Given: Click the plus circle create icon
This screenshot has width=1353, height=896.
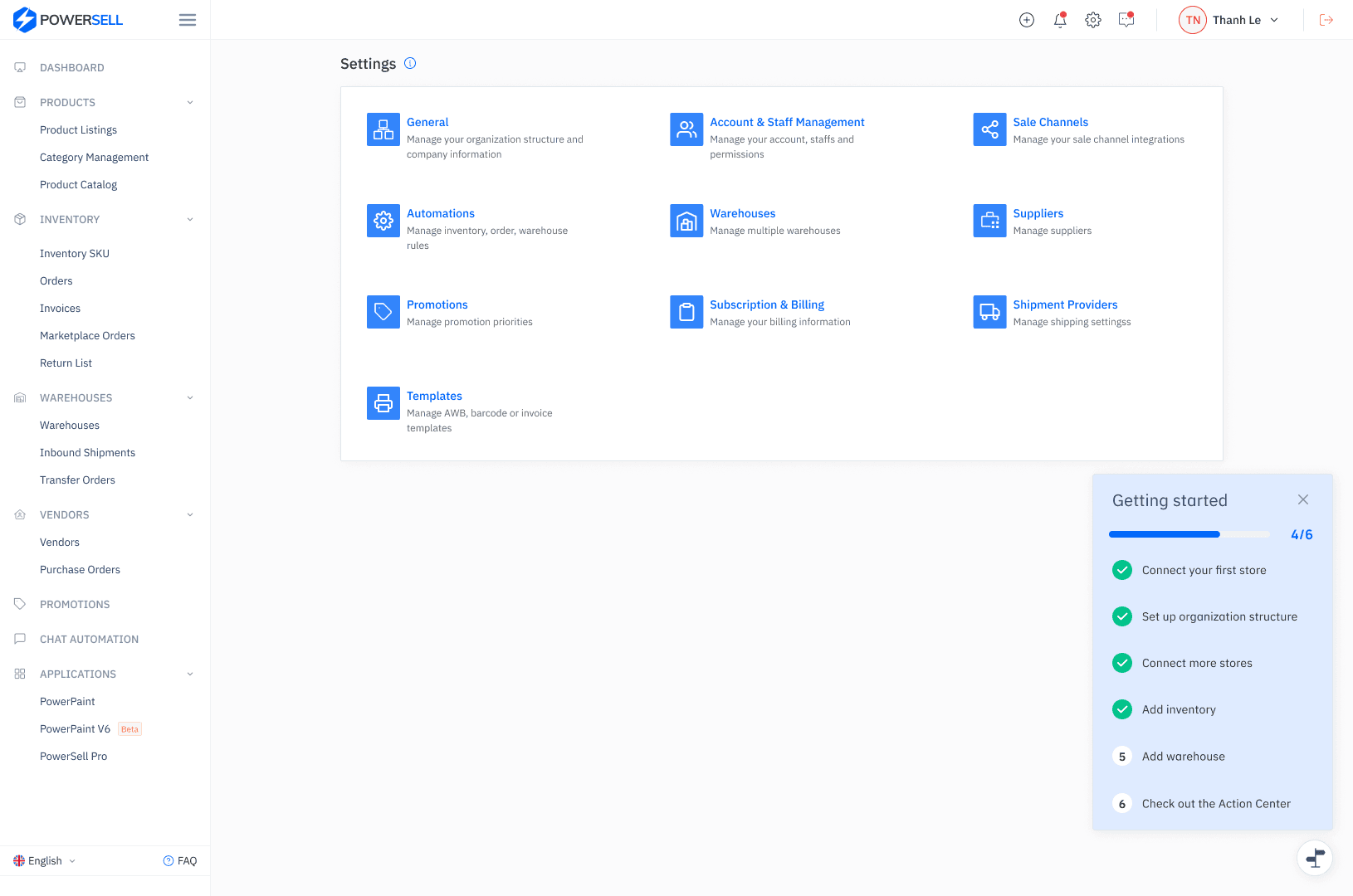Looking at the screenshot, I should coord(1027,20).
